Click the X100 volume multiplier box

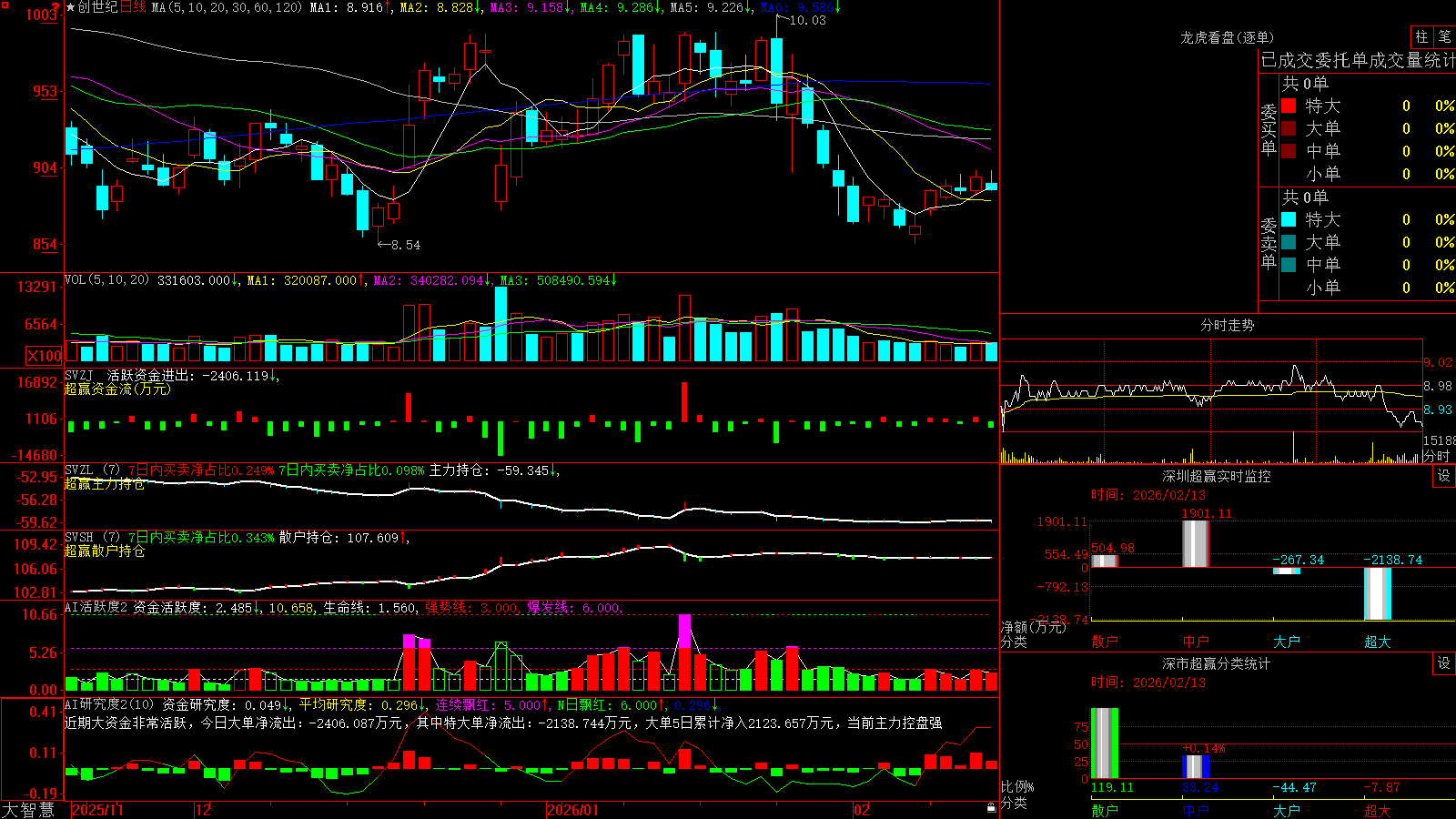45,356
